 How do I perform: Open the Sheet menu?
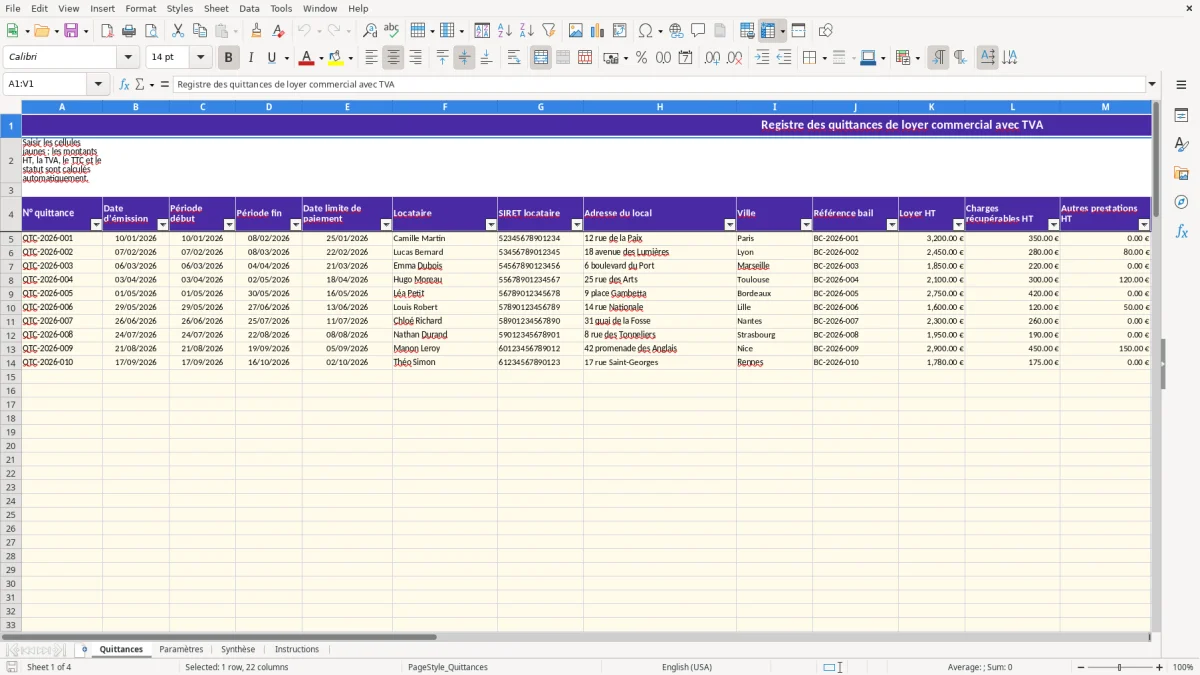click(x=216, y=8)
